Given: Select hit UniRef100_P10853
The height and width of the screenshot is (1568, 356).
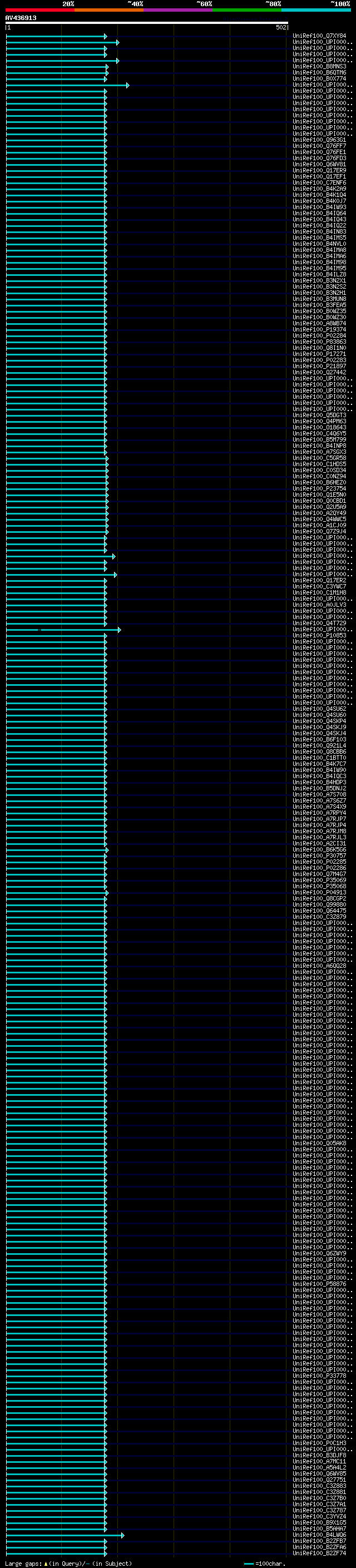Looking at the screenshot, I should pyautogui.click(x=319, y=635).
